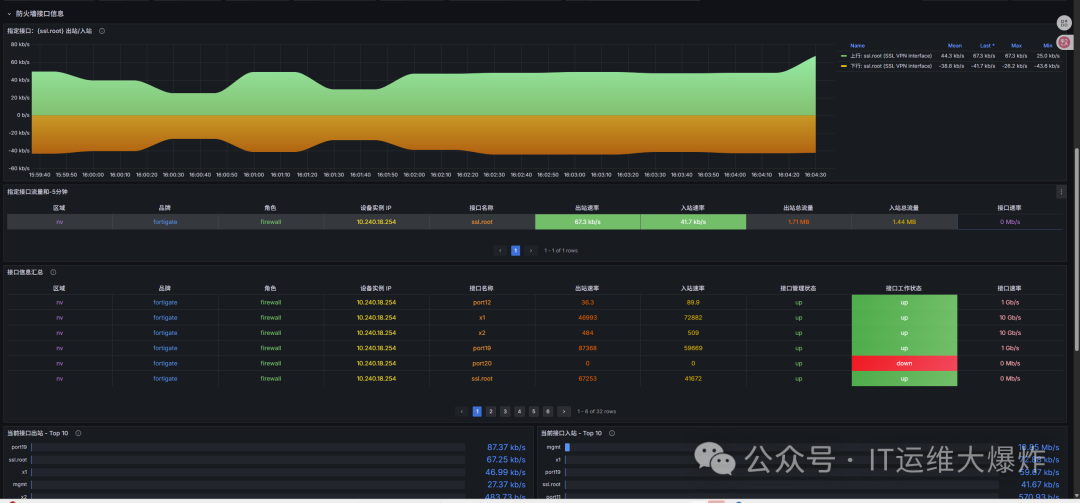1080x503 pixels.
Task: Click the x1 interface name in summary table
Action: (482, 318)
